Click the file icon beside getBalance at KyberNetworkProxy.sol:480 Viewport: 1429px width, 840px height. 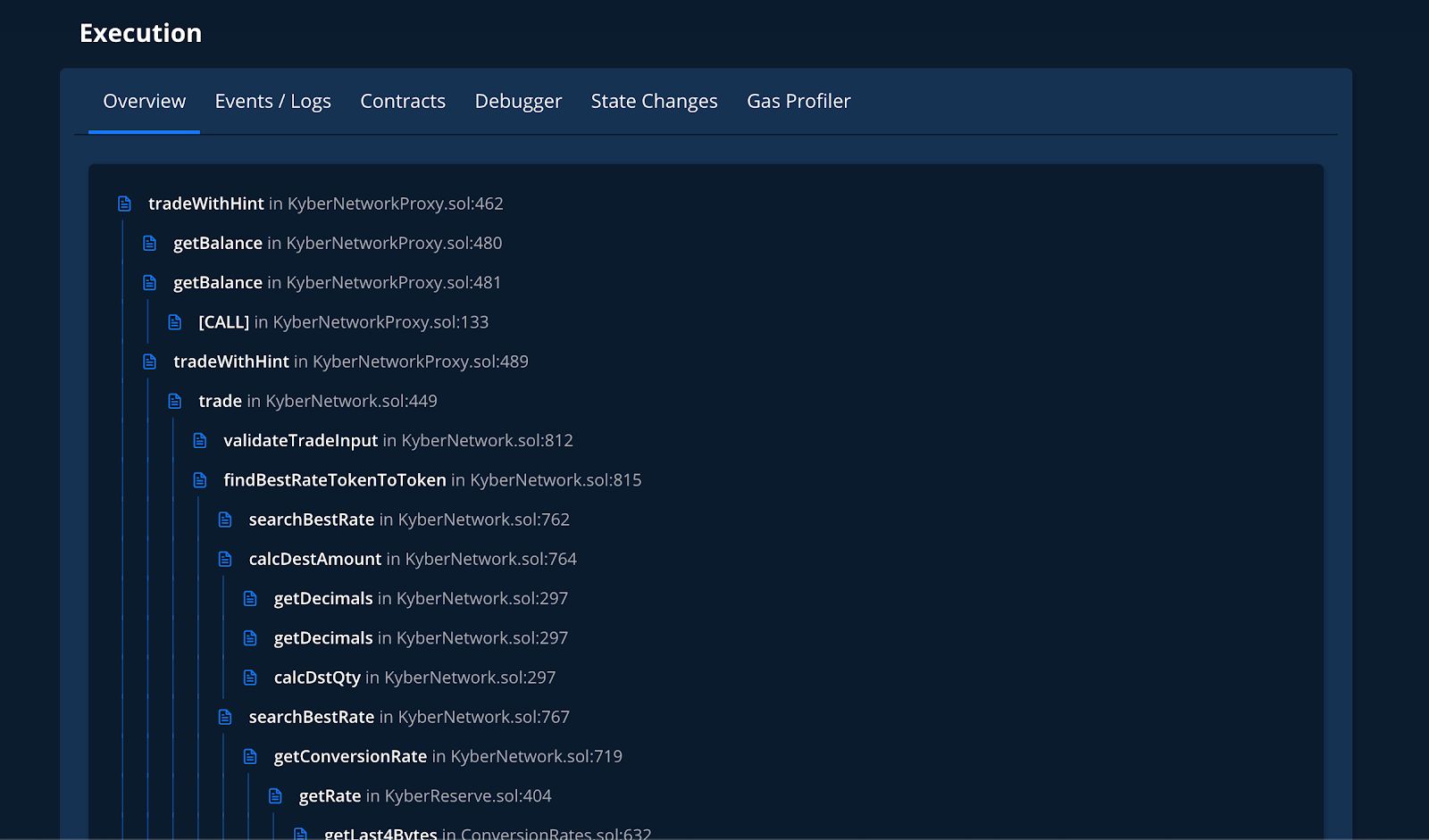150,243
